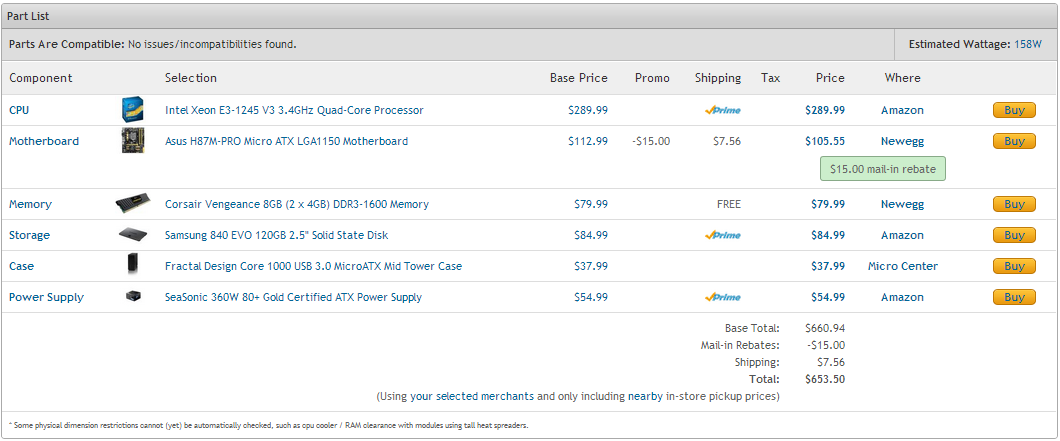Open the CPU component link

[19, 110]
